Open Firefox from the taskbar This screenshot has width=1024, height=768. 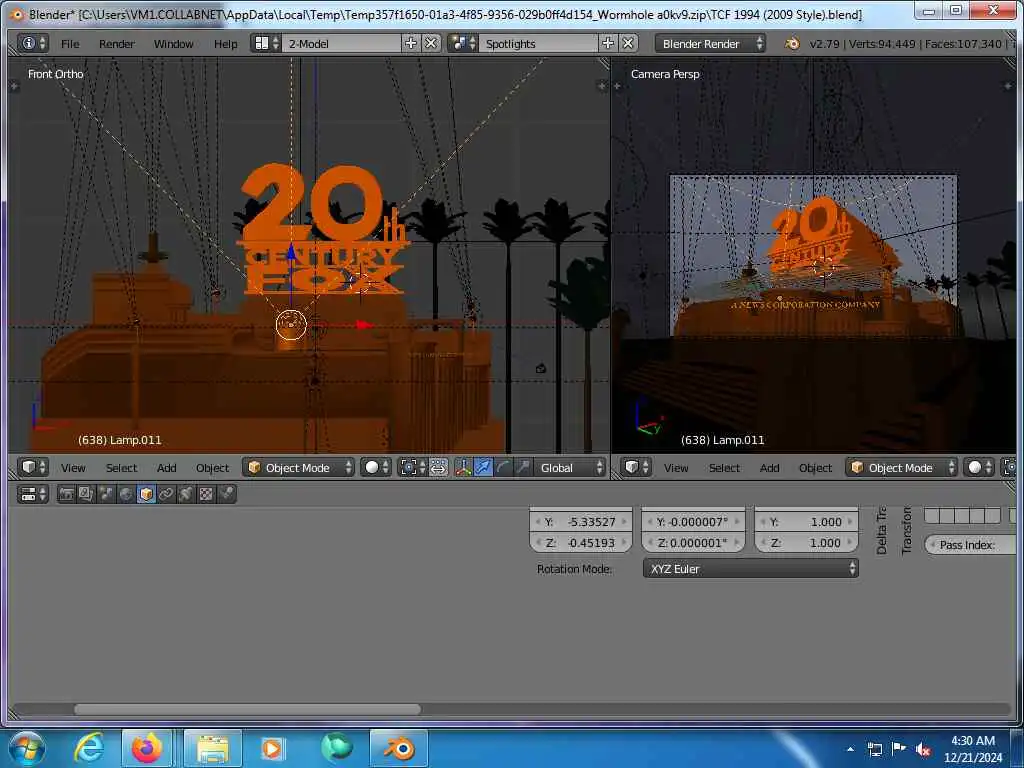[x=147, y=748]
